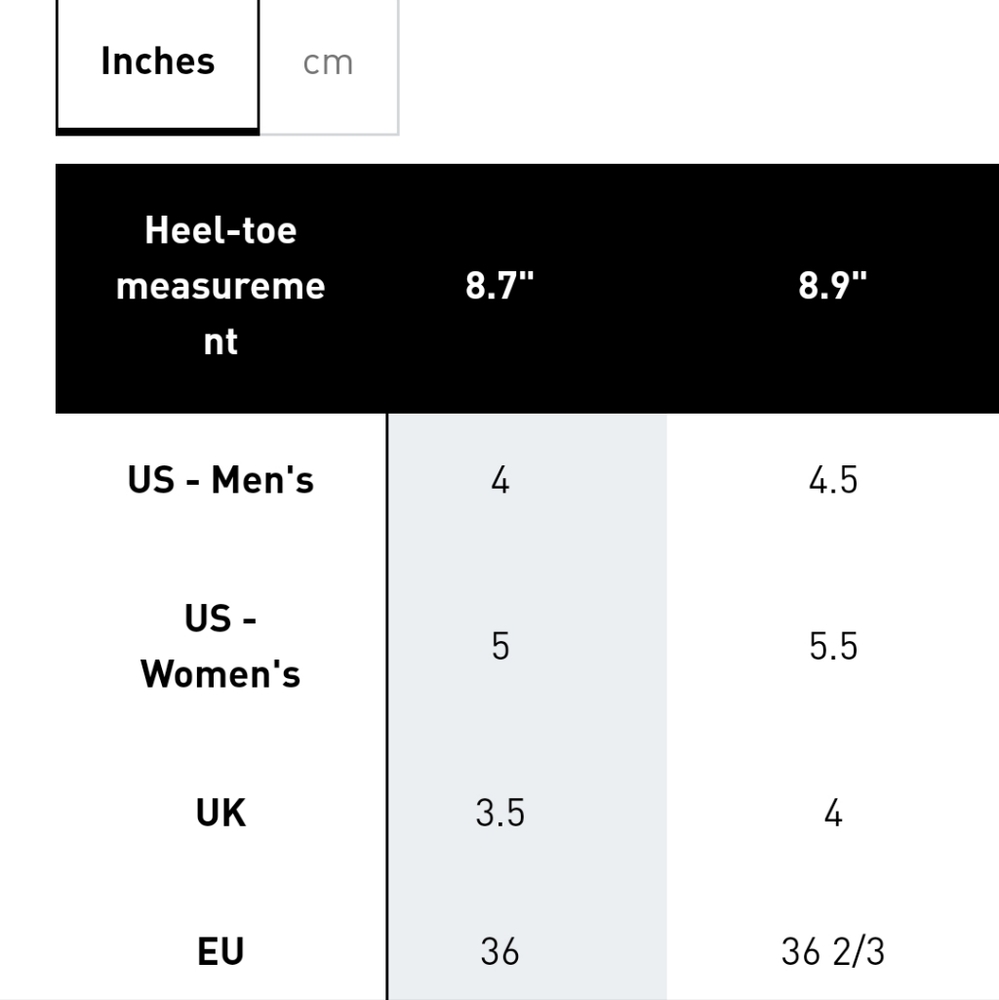
Task: Click Women's size 5.5 cell
Action: 832,646
